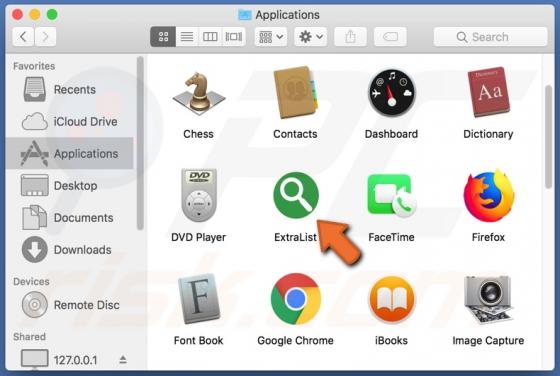The image size is (560, 376).
Task: Open the FaceTime app
Action: [x=391, y=195]
